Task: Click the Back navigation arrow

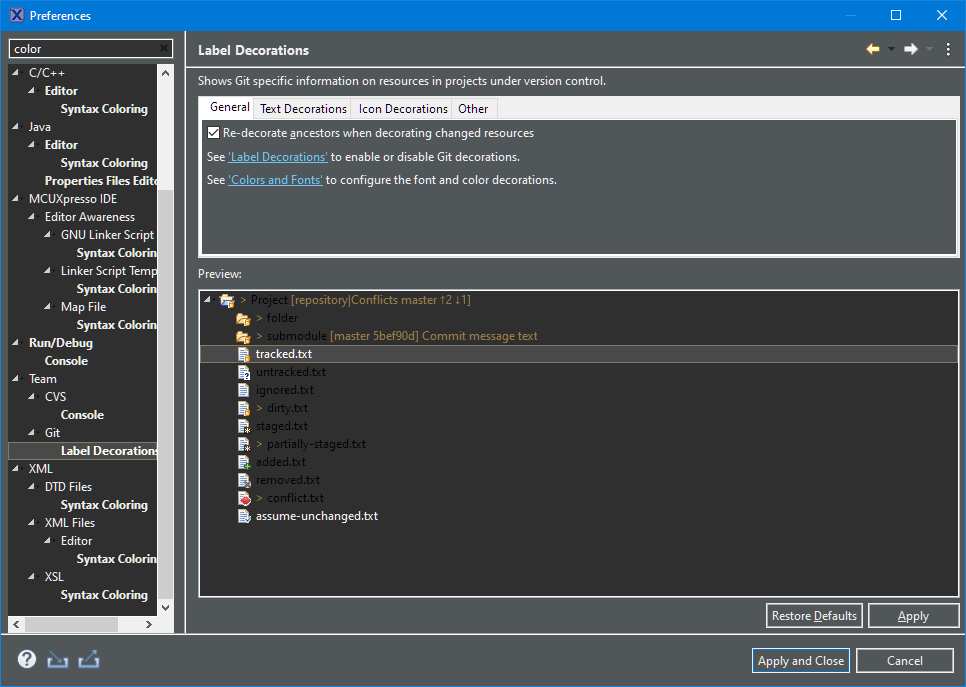Action: tap(873, 49)
